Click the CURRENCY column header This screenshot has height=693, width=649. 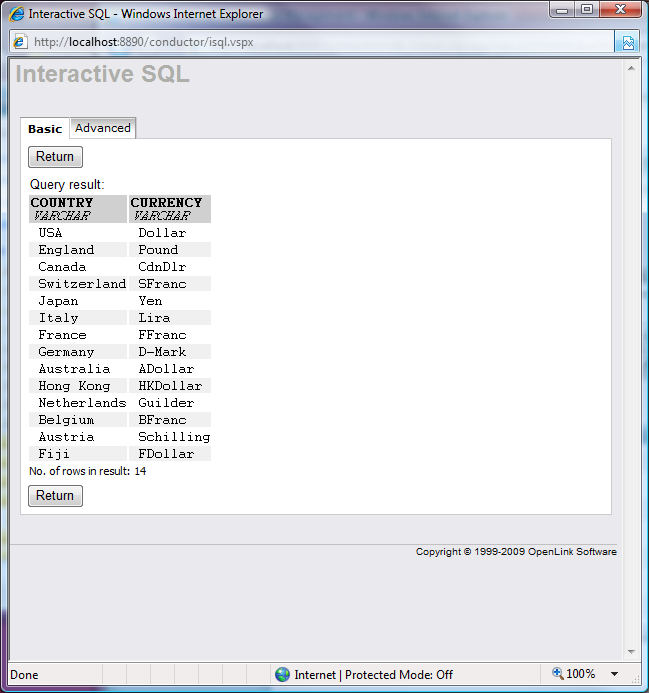click(166, 203)
